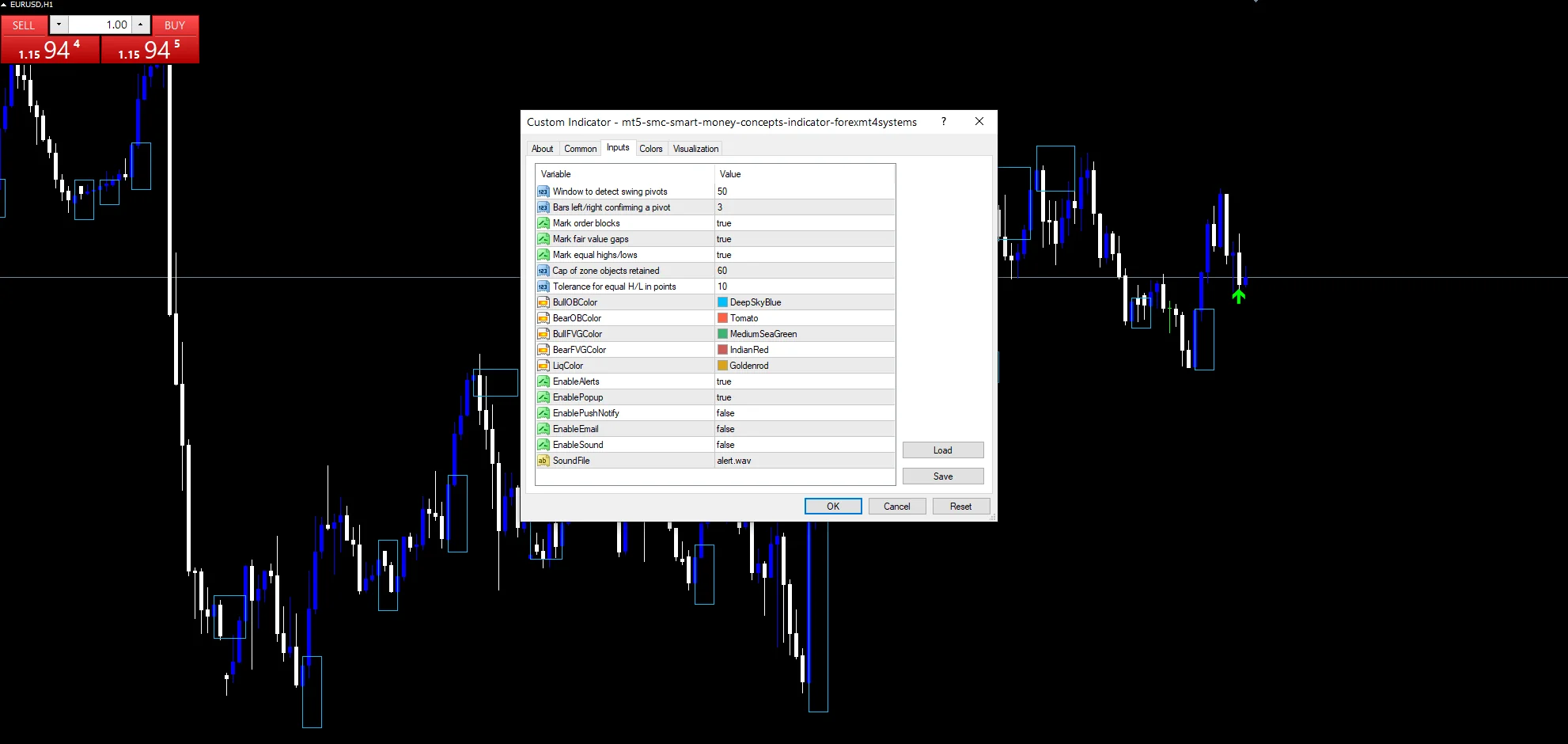Open DeepSkyBlue color value dropdown

click(805, 302)
